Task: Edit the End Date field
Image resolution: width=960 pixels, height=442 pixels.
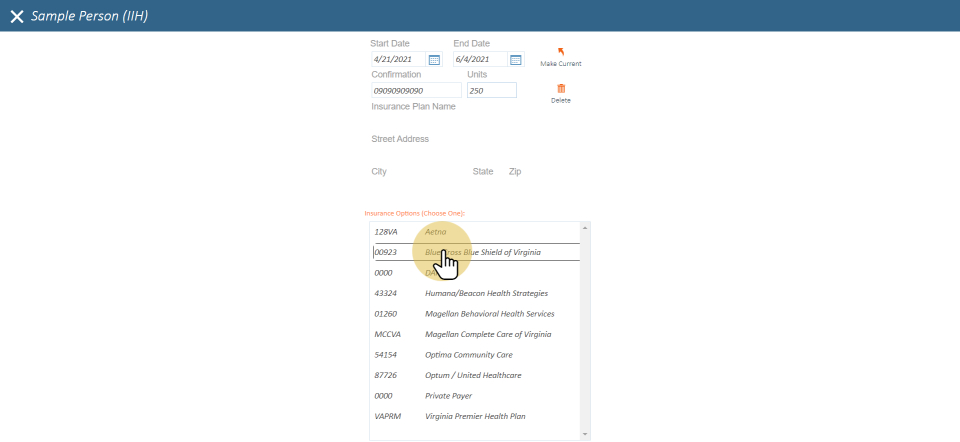Action: pos(480,60)
